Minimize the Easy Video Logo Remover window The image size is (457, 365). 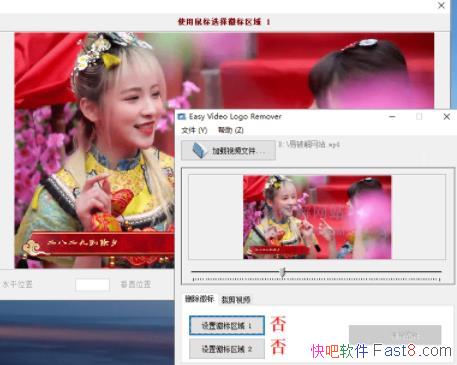(392, 116)
